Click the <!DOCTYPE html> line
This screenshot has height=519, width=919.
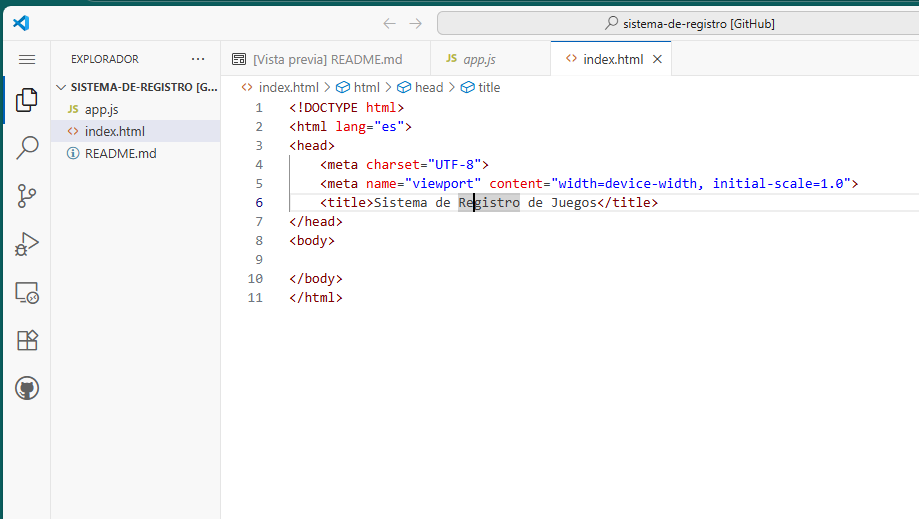[346, 108]
